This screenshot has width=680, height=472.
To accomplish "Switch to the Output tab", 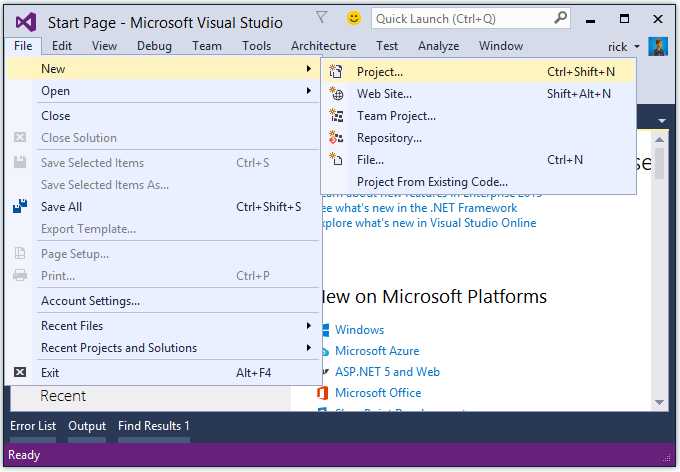I will 87,426.
